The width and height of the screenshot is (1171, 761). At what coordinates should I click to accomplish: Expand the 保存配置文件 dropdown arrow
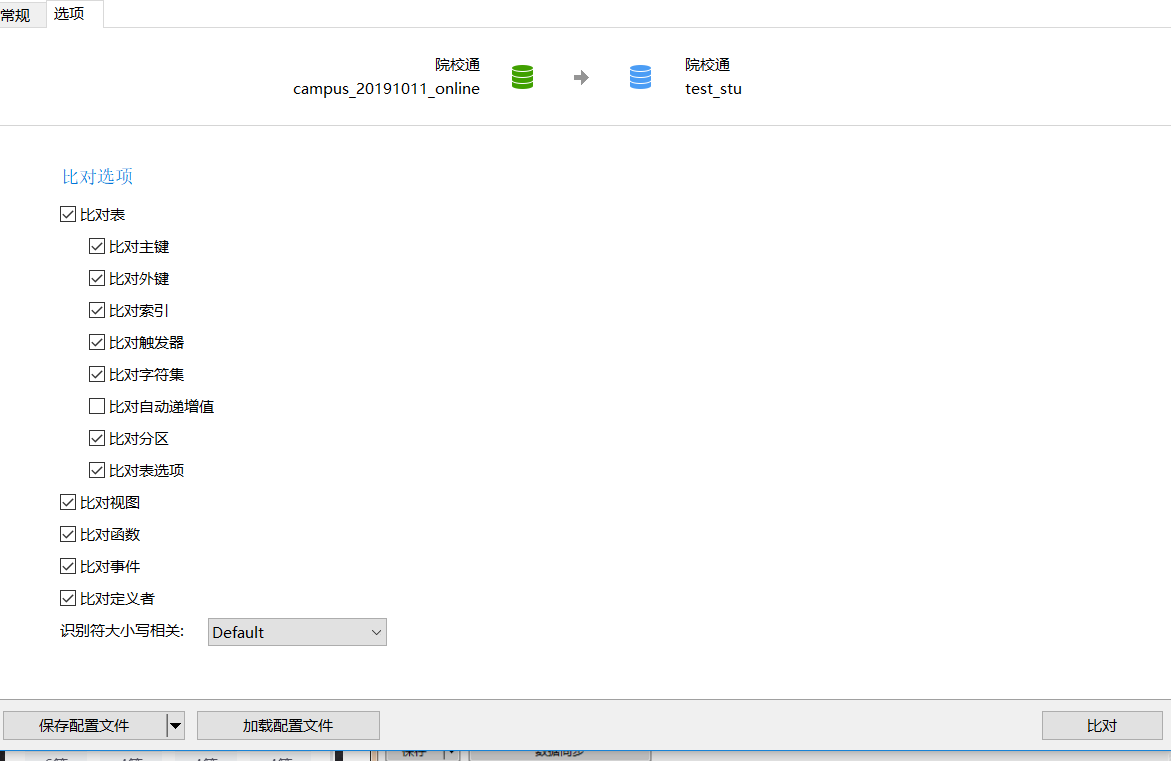coord(176,726)
